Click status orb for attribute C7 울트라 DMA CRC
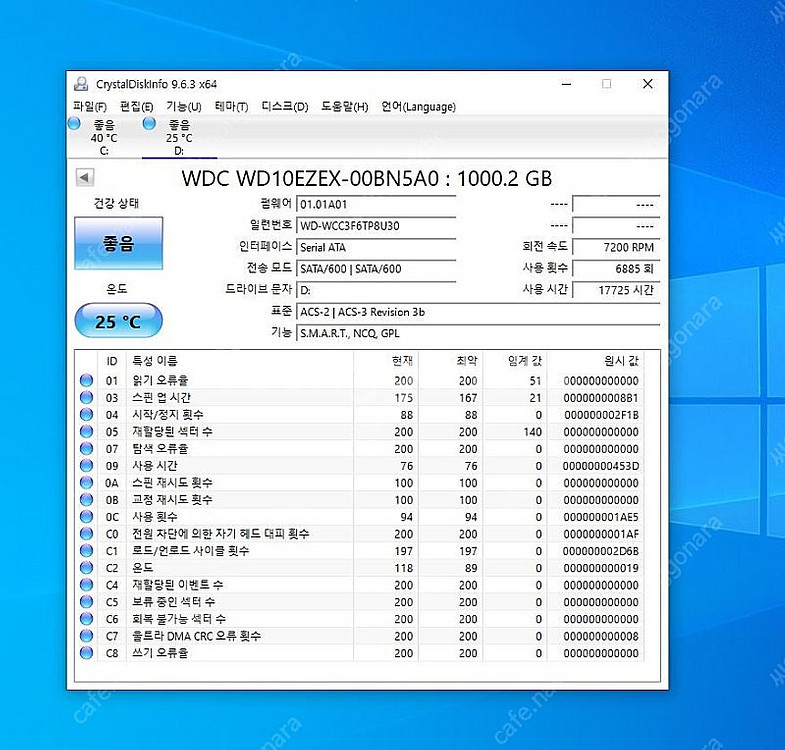Image resolution: width=785 pixels, height=750 pixels. click(87, 635)
